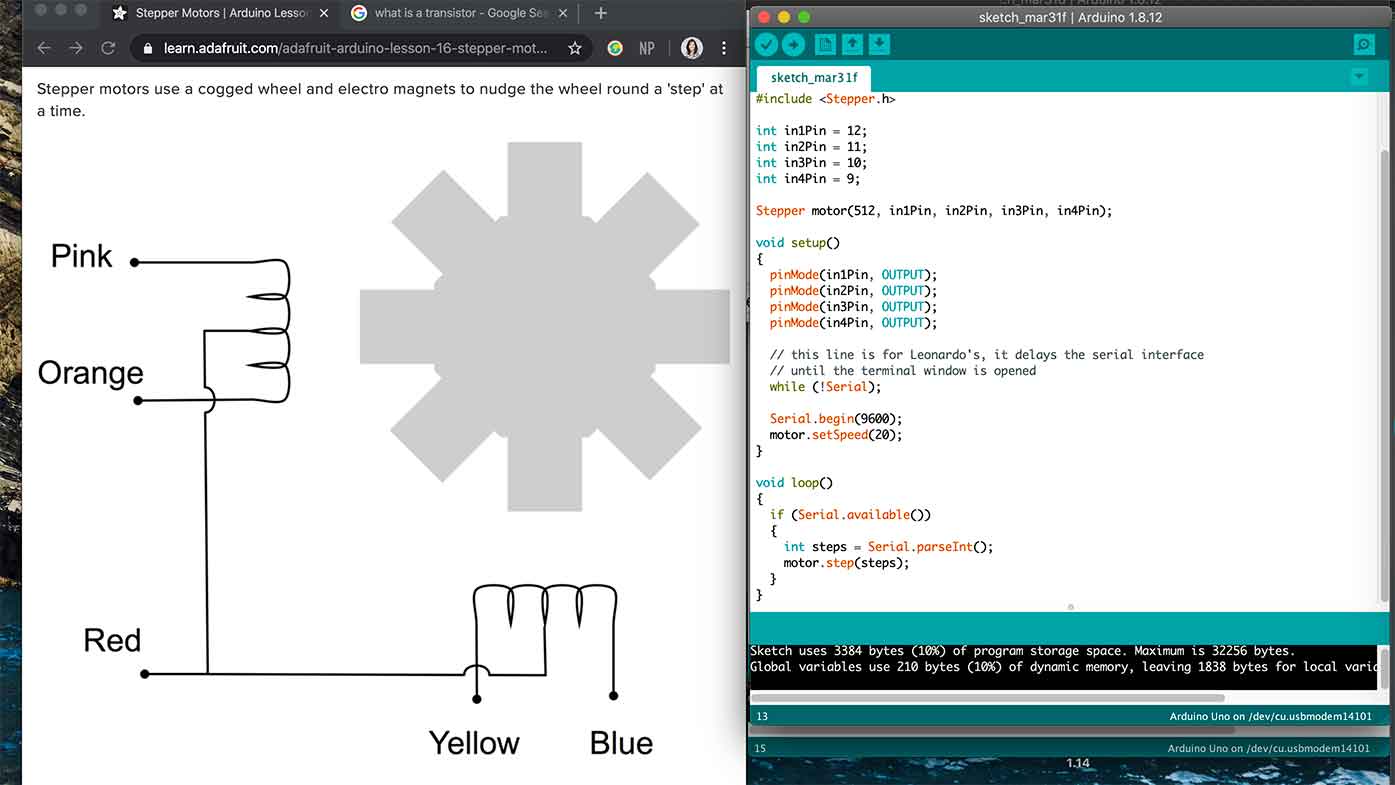This screenshot has width=1395, height=785.
Task: Click the Verify checkmark button in Arduino
Action: pyautogui.click(x=766, y=44)
